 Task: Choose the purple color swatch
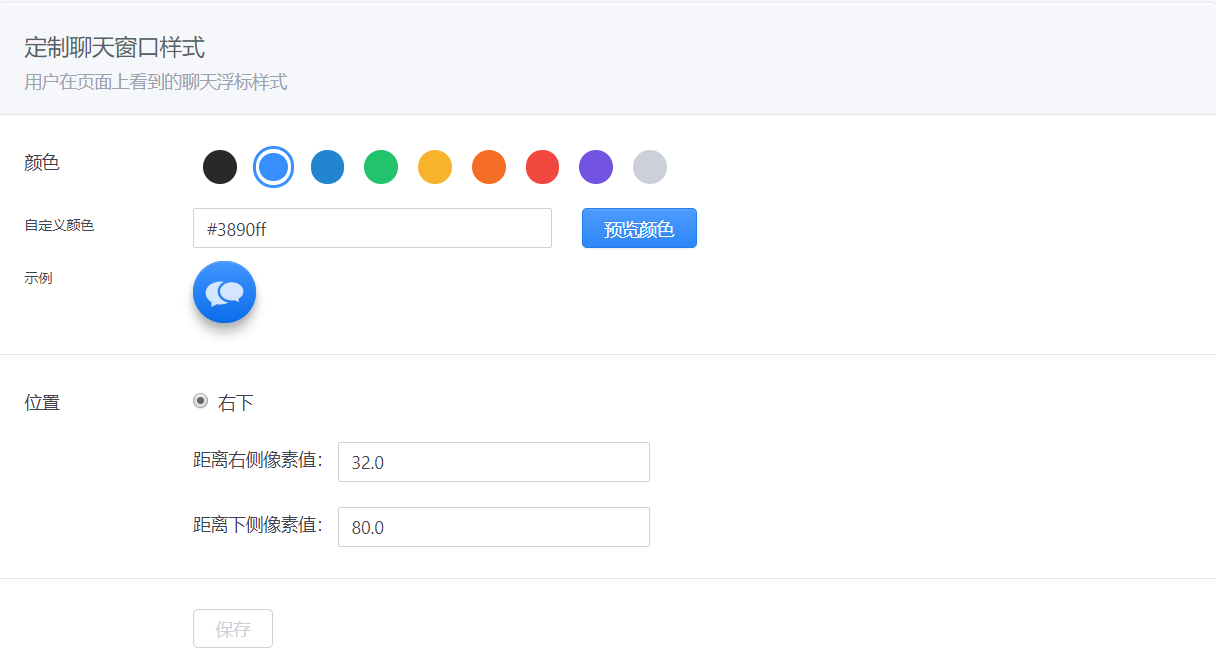[596, 167]
